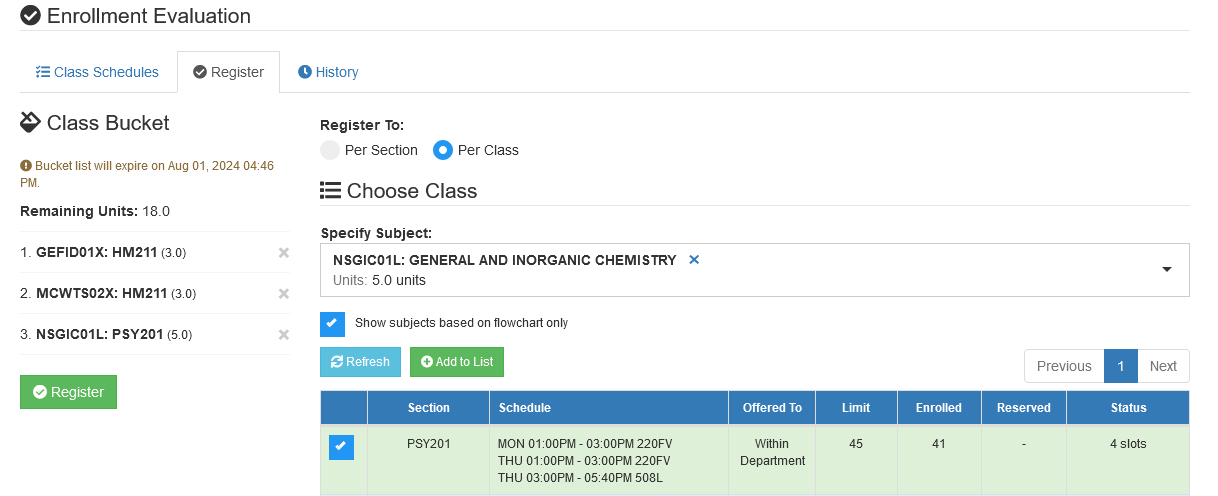
Task: Uncheck Show subjects based on flowchart only
Action: [x=332, y=323]
